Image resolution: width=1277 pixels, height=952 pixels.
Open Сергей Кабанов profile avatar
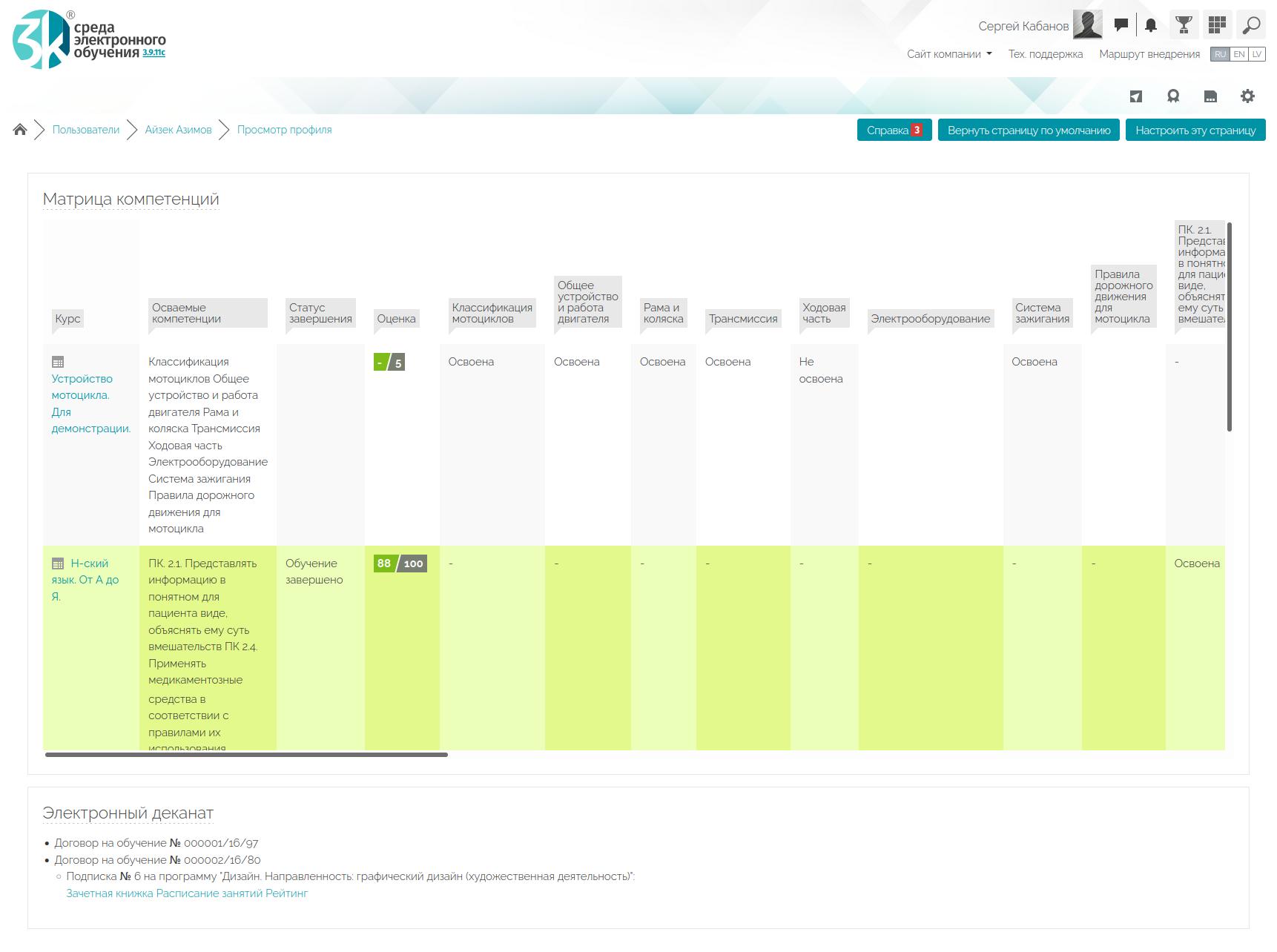coord(1087,25)
